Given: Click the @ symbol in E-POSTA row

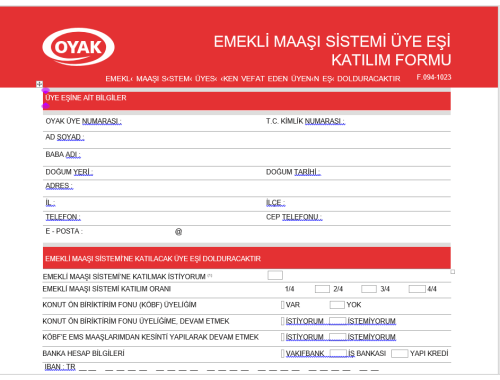Looking at the screenshot, I should click(x=178, y=232).
